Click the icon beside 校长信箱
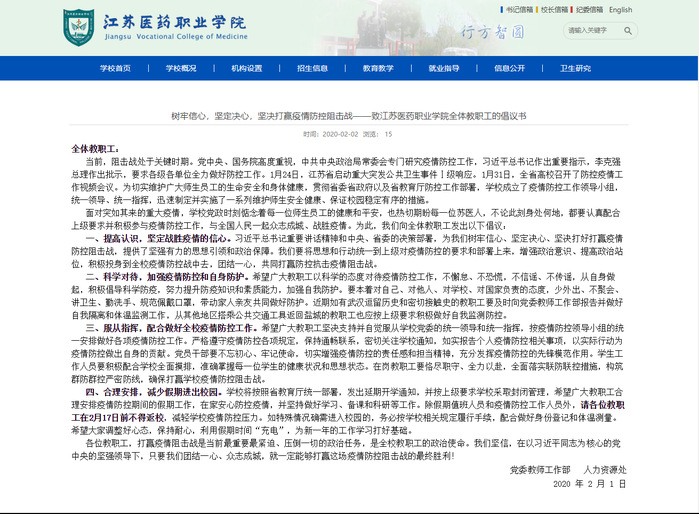This screenshot has height=514, width=699. (x=535, y=10)
